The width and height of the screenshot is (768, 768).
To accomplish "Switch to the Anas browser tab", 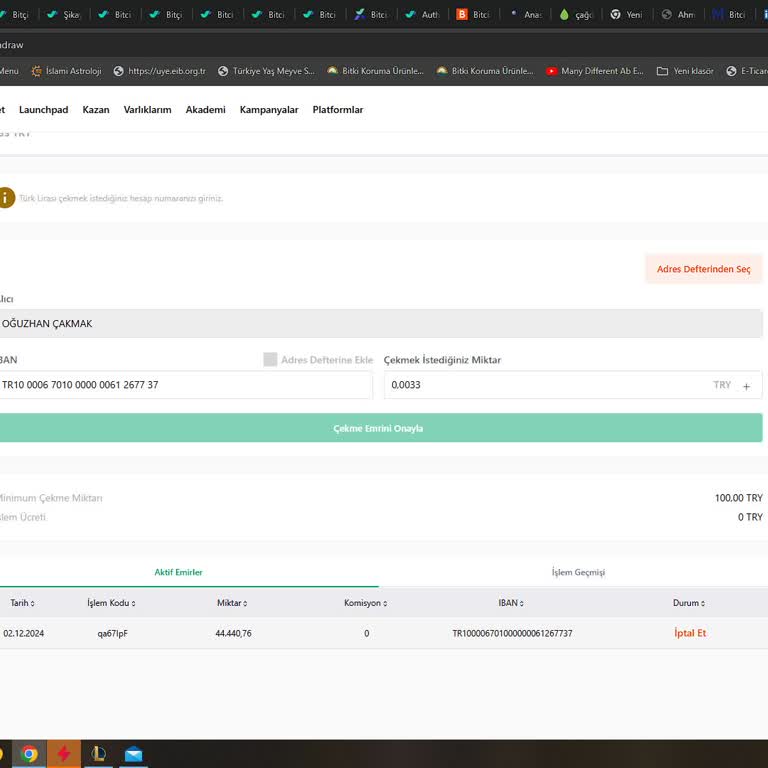I will pos(525,15).
